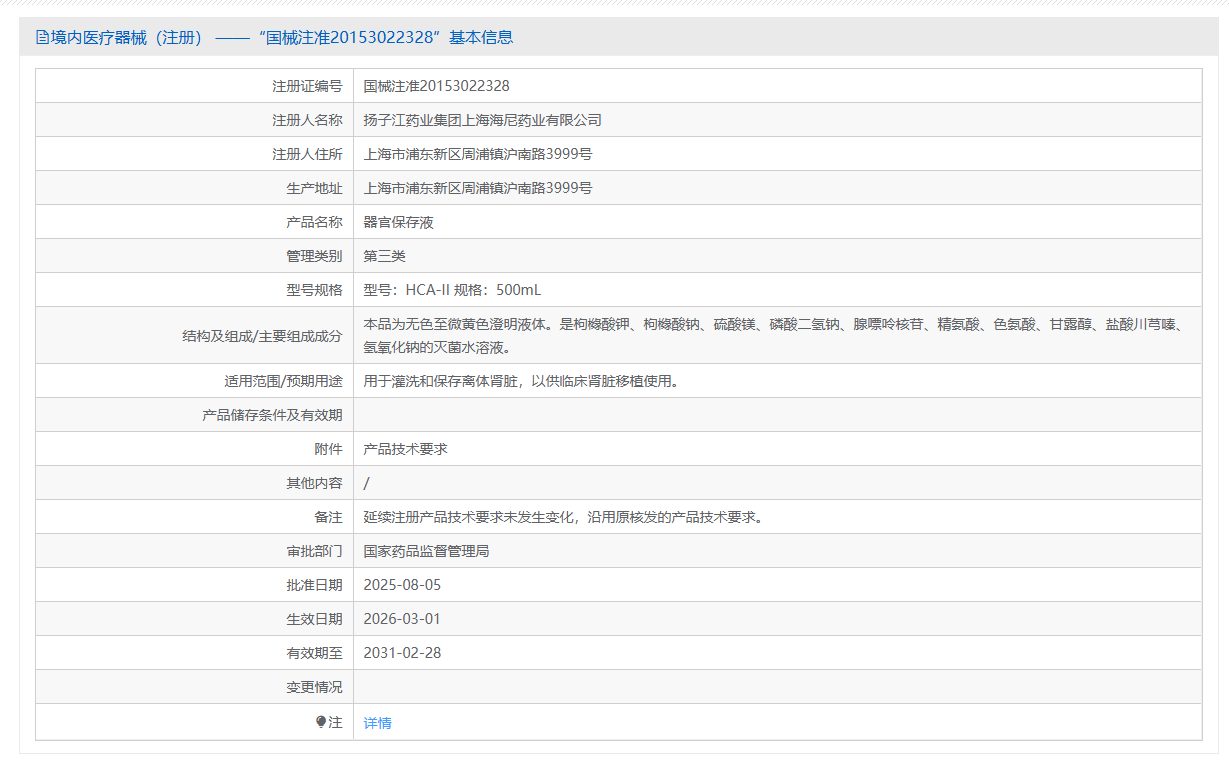Screen dimensions: 1229x767
Task: Click the 结构及组成/主要组成成分 label
Action: point(262,336)
